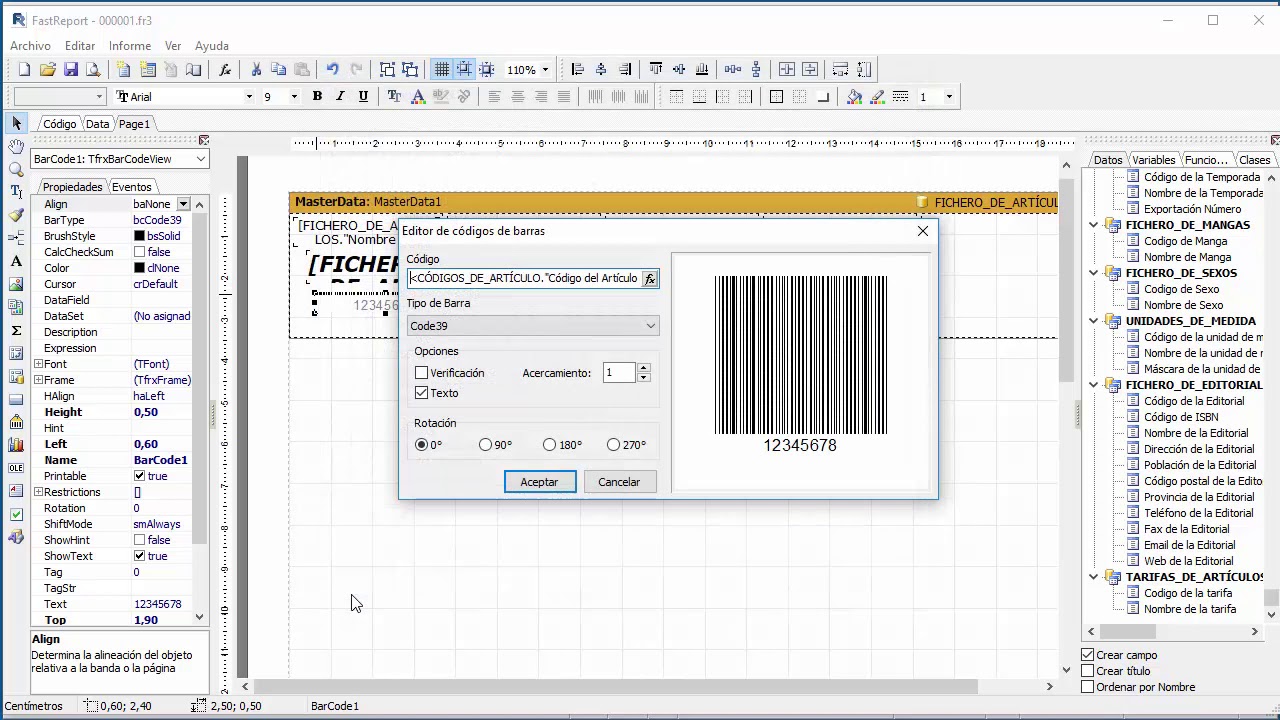Viewport: 1280px width, 720px height.
Task: Apply underline with the U icon
Action: point(363,96)
